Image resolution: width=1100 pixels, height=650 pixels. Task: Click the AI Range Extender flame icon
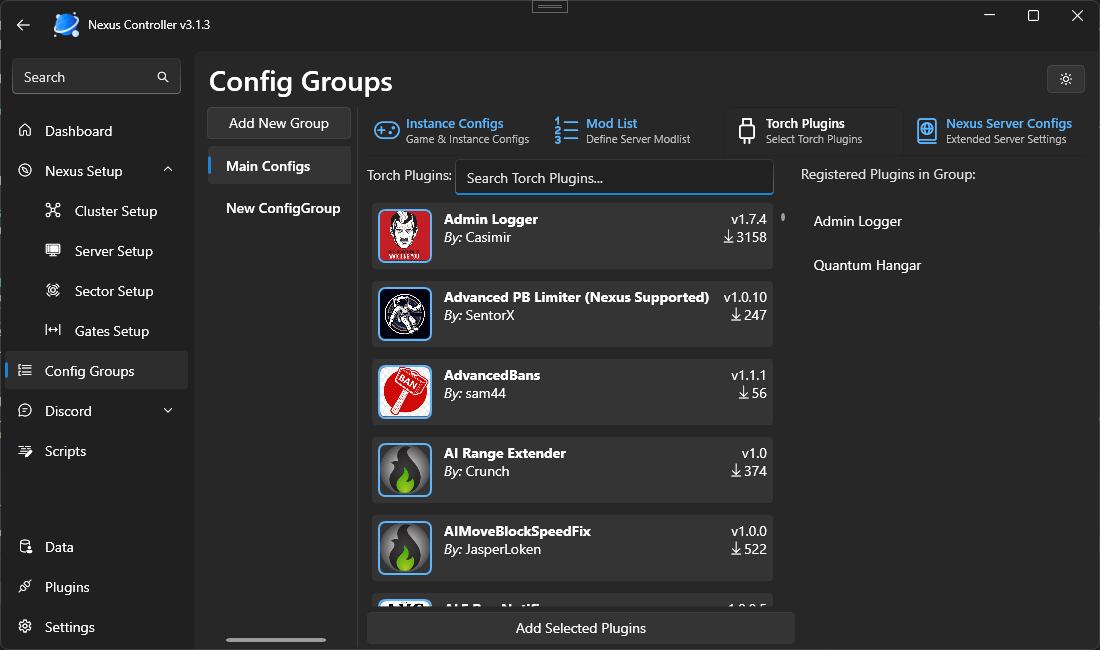pos(405,470)
